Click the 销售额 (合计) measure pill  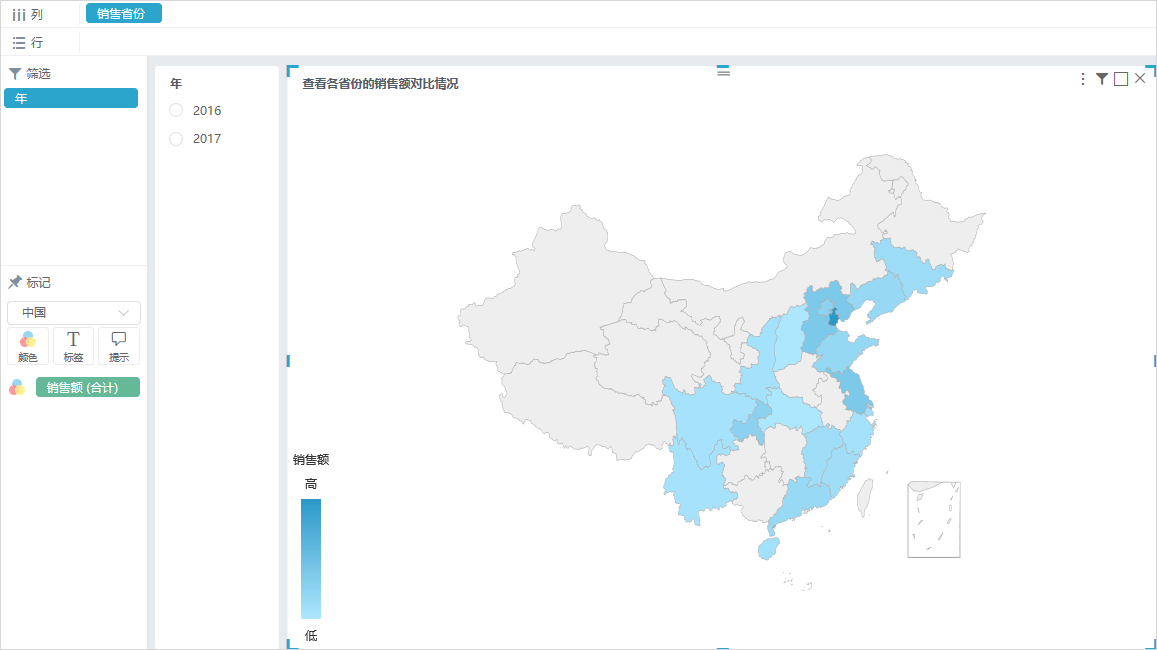[88, 387]
